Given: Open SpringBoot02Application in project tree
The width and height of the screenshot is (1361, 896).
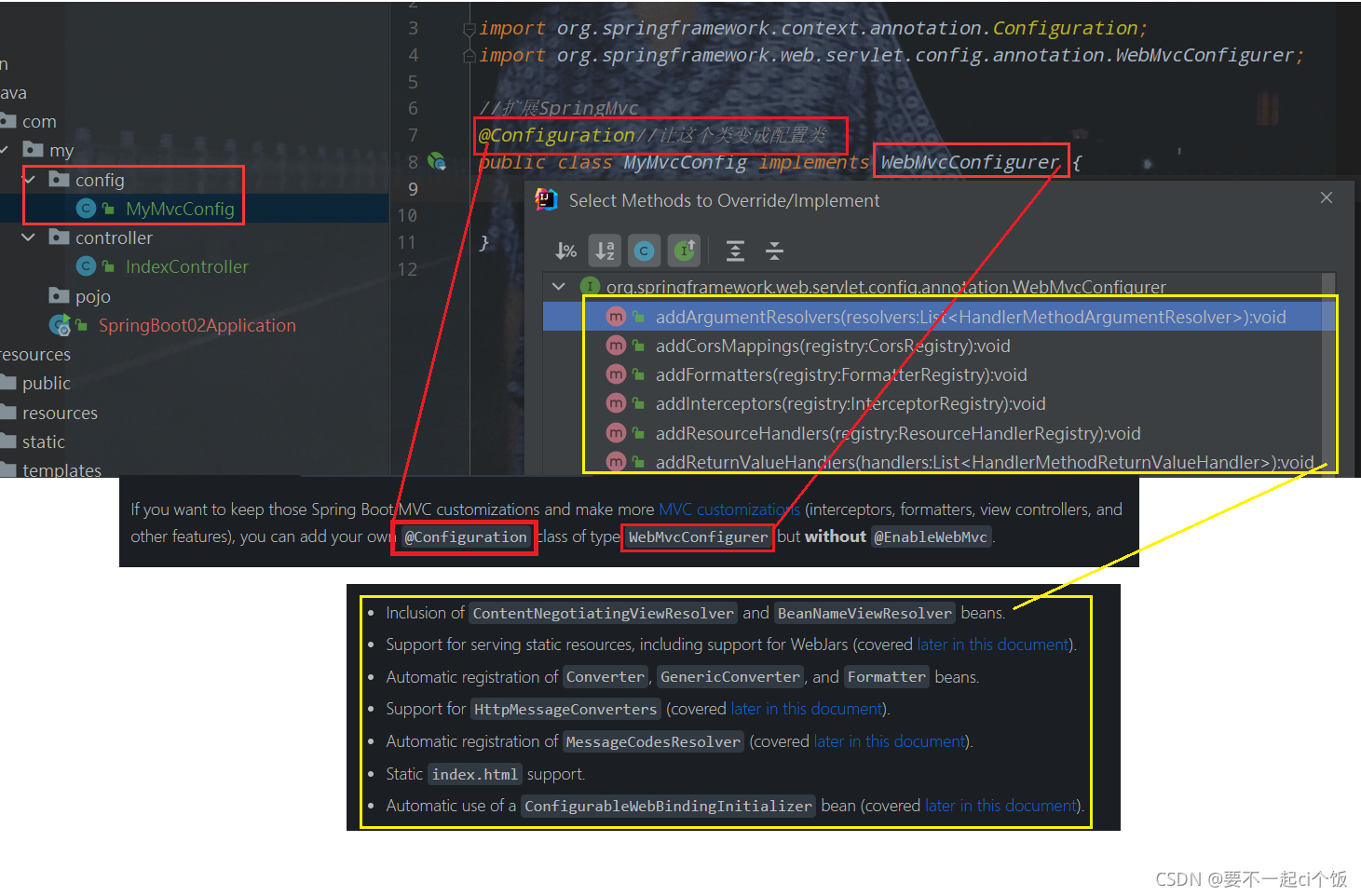Looking at the screenshot, I should click(x=197, y=325).
